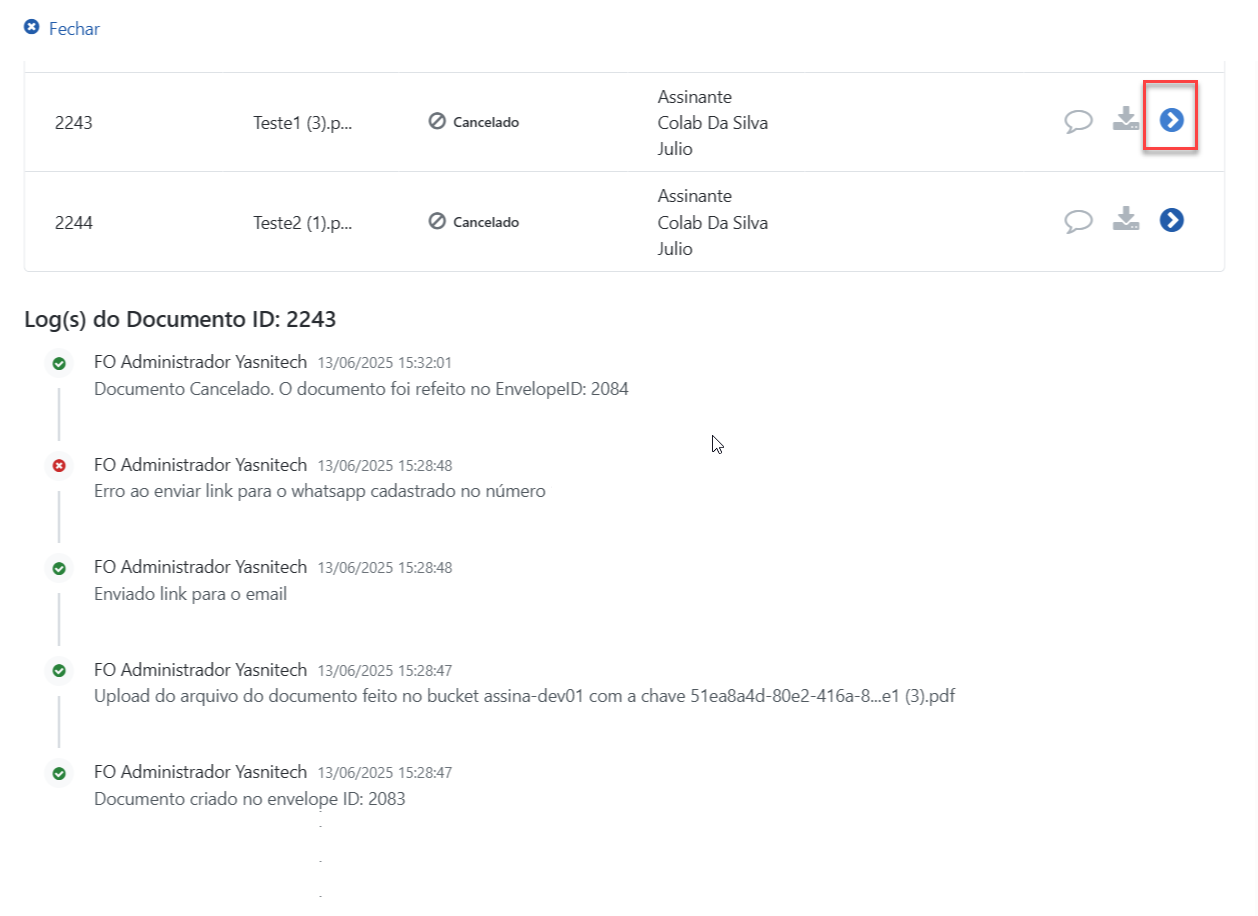Click the X icon beside Fechar

click(31, 28)
